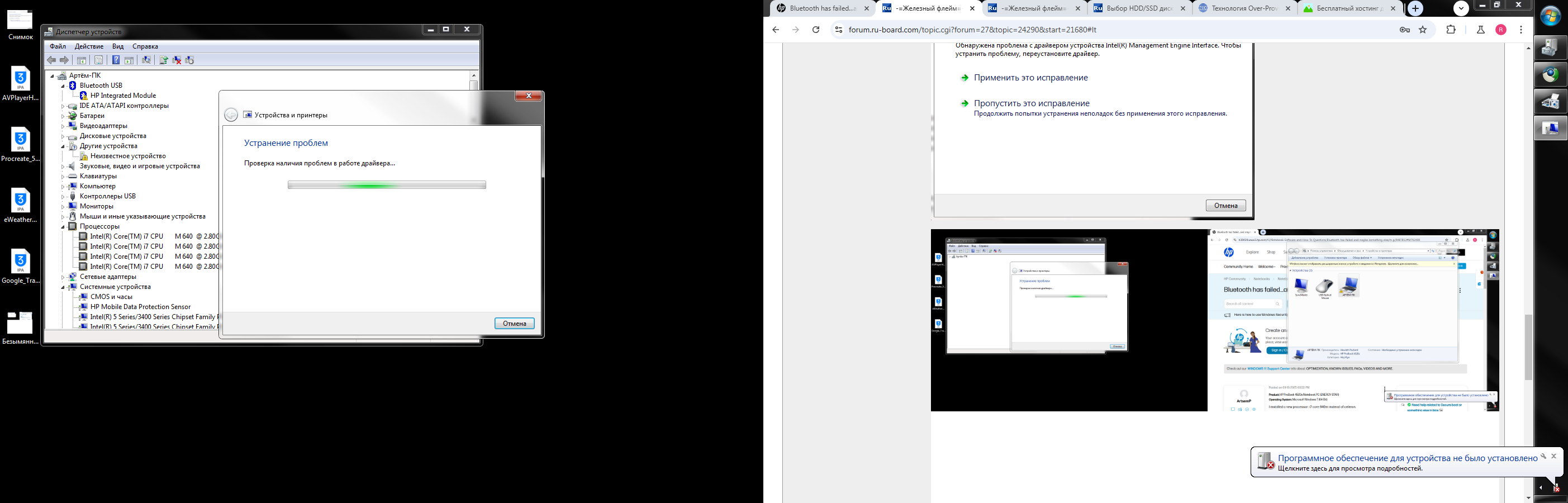Click the Windows Start orb
1568x503 pixels.
[1550, 16]
